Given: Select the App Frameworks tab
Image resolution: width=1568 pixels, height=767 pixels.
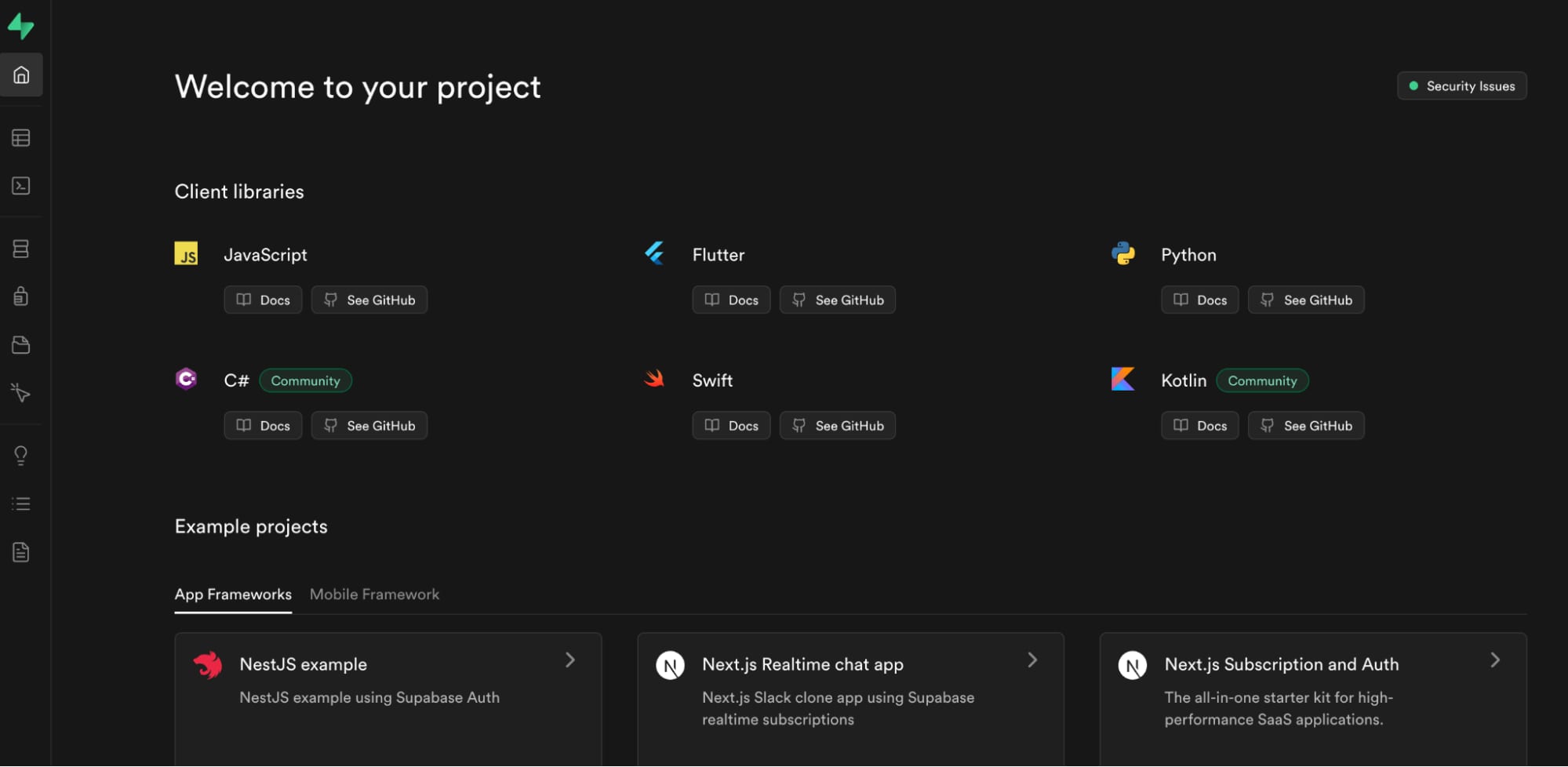Looking at the screenshot, I should pos(233,594).
